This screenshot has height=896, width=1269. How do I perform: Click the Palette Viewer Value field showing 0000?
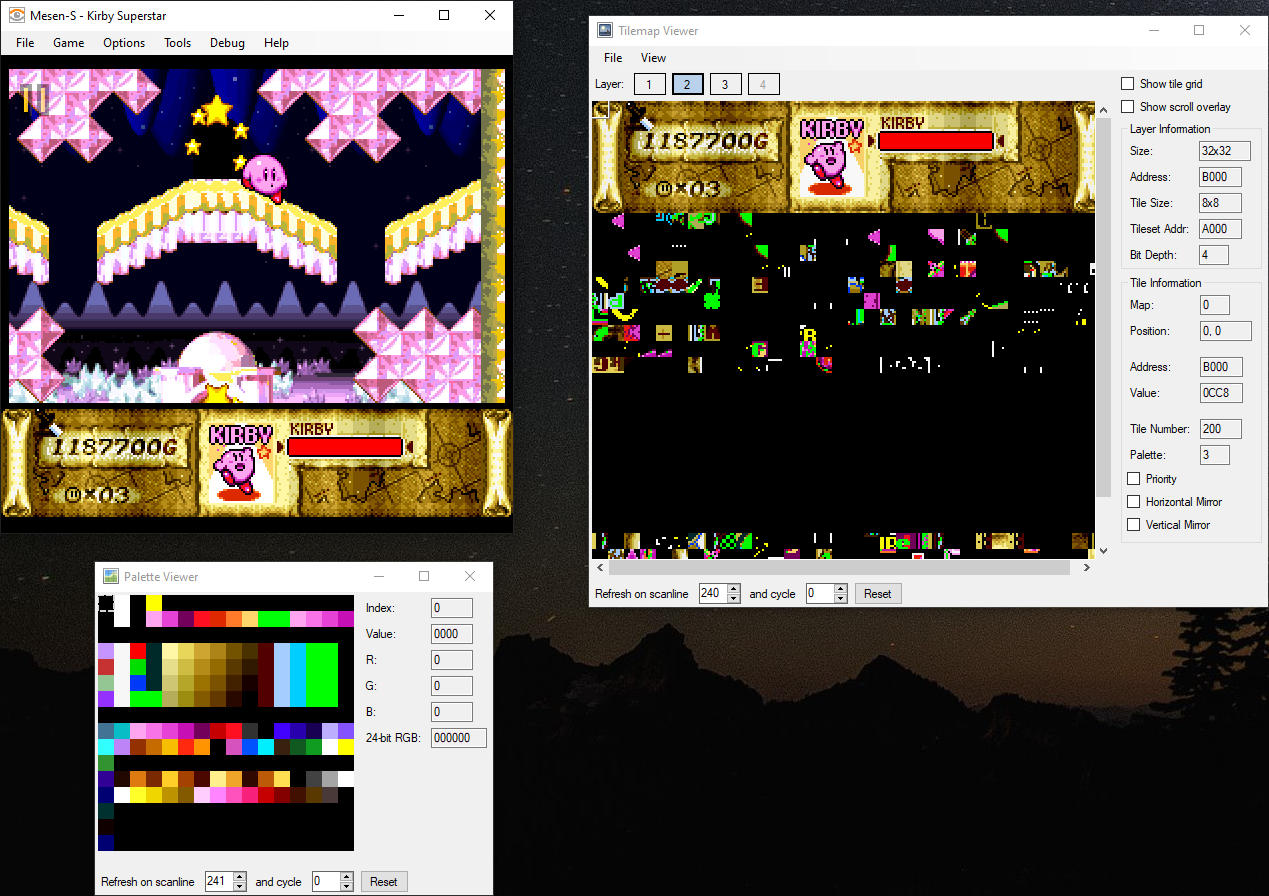click(452, 634)
